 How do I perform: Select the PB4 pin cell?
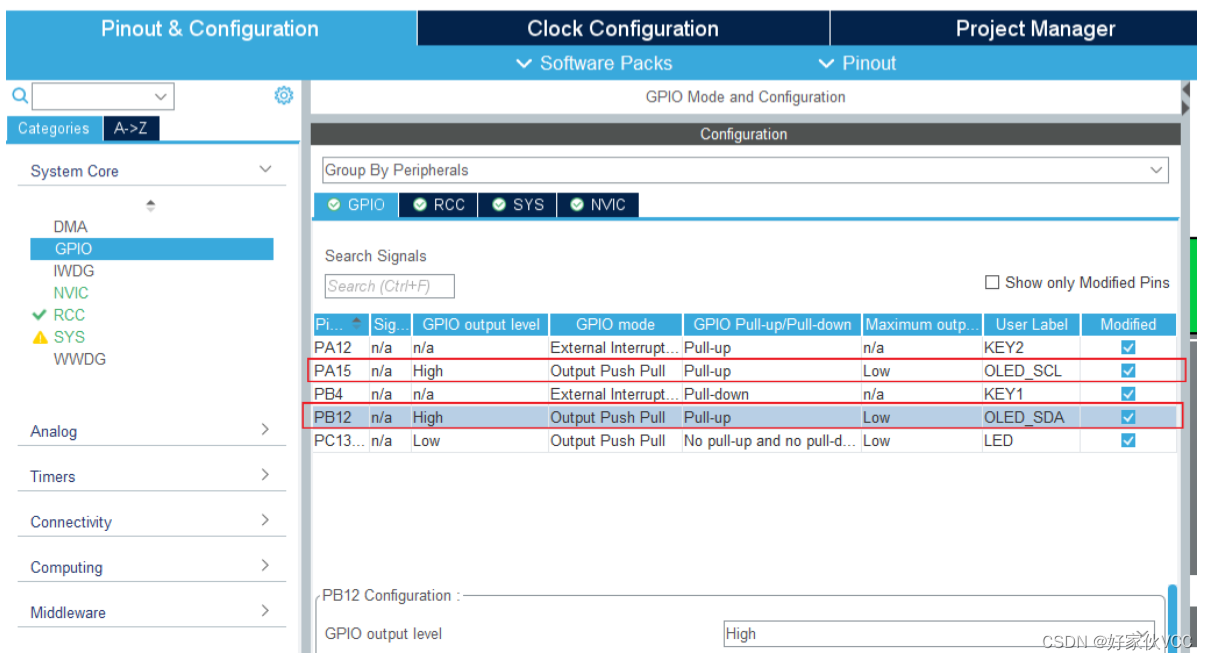tap(340, 394)
